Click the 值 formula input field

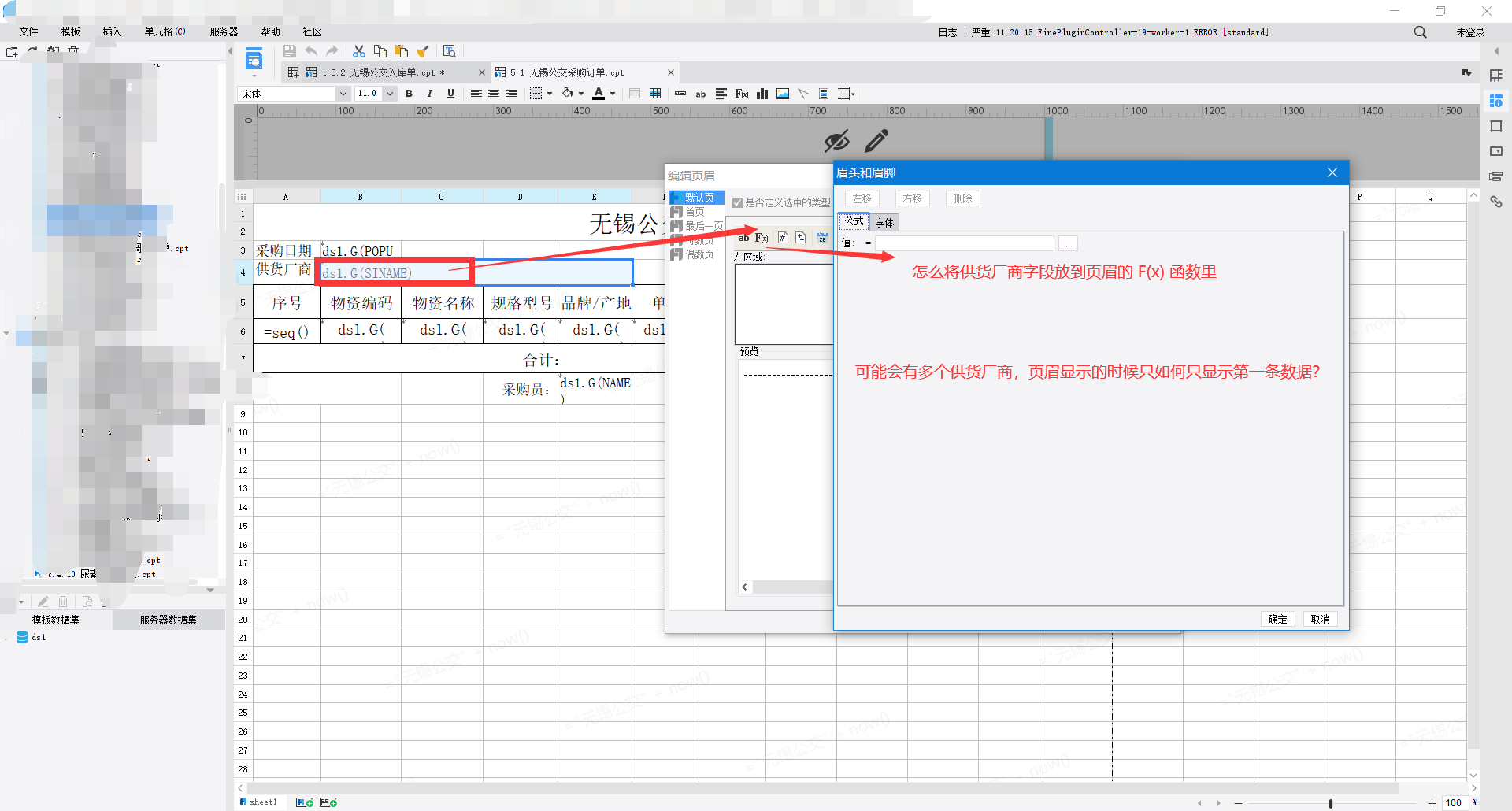(965, 243)
